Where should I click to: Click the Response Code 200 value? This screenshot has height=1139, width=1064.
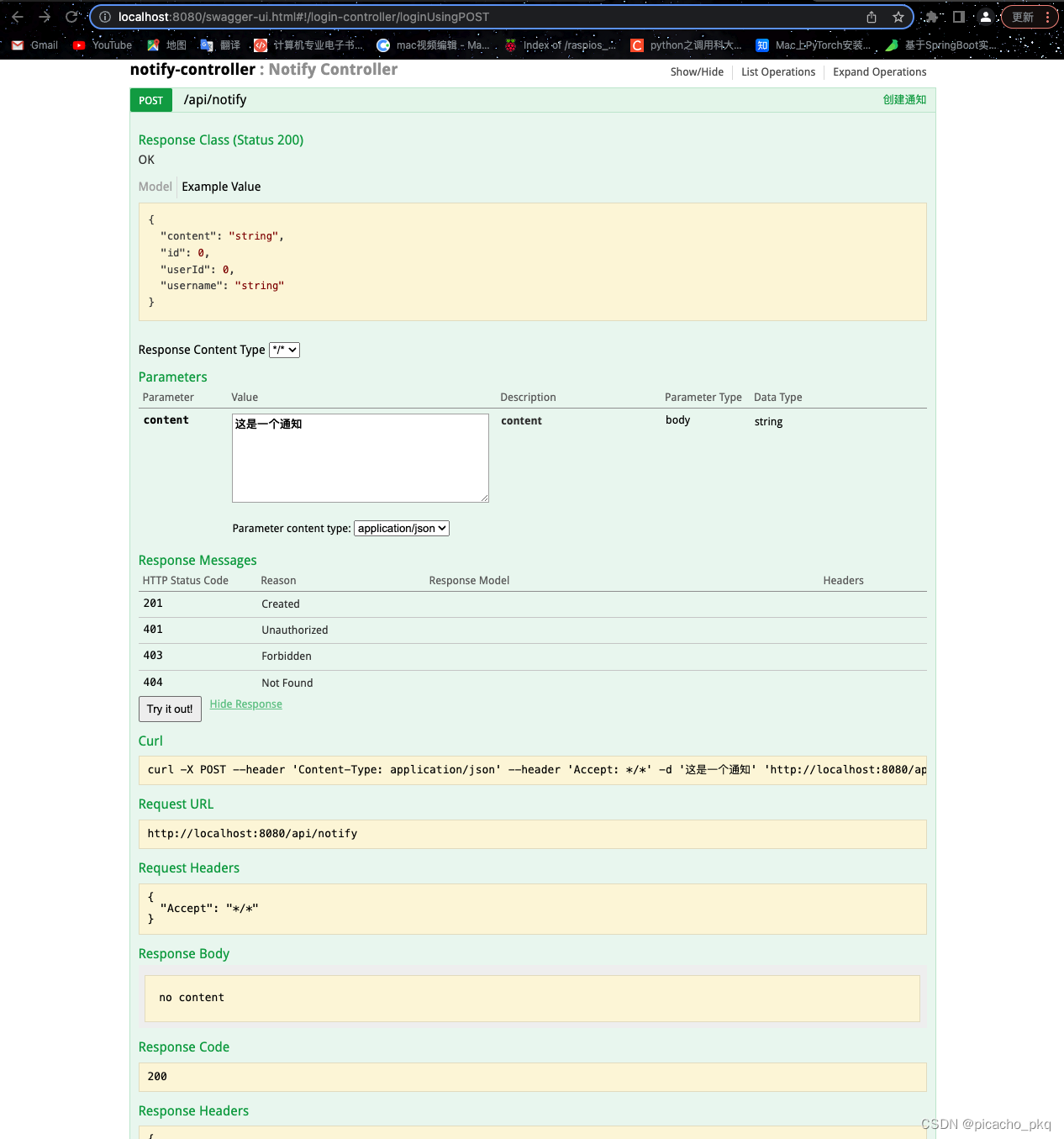point(157,1077)
